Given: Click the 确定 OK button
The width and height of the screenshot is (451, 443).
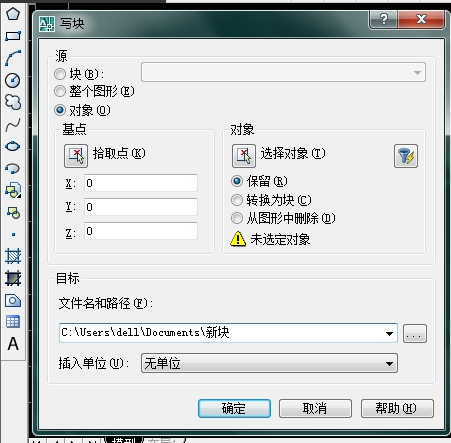Looking at the screenshot, I should click(234, 408).
